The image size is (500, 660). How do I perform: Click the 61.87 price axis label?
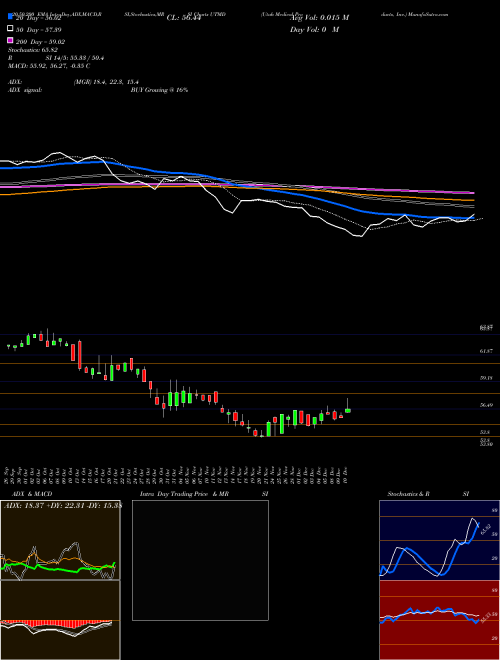point(486,351)
